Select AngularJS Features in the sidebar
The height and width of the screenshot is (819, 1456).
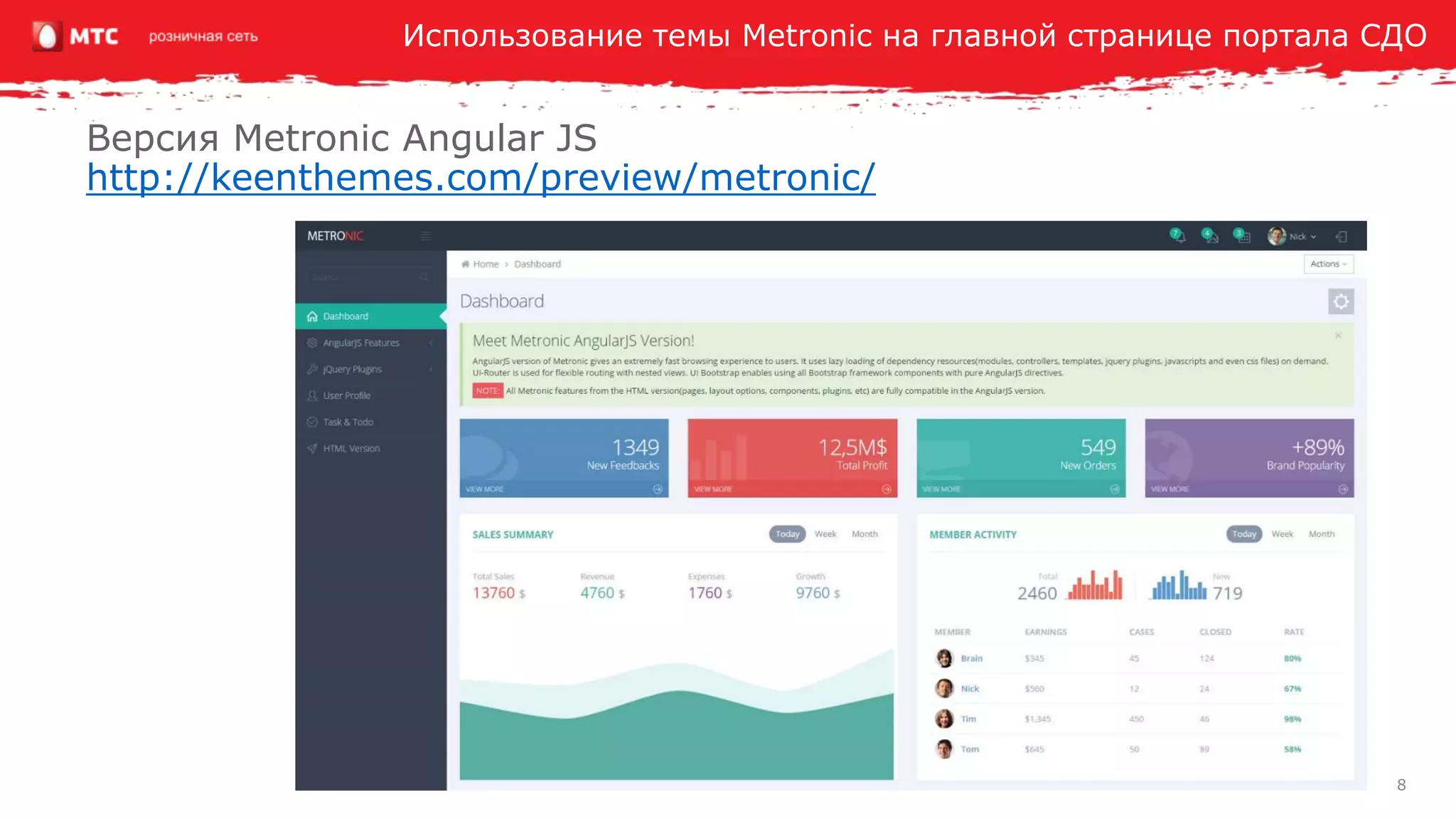coord(370,343)
